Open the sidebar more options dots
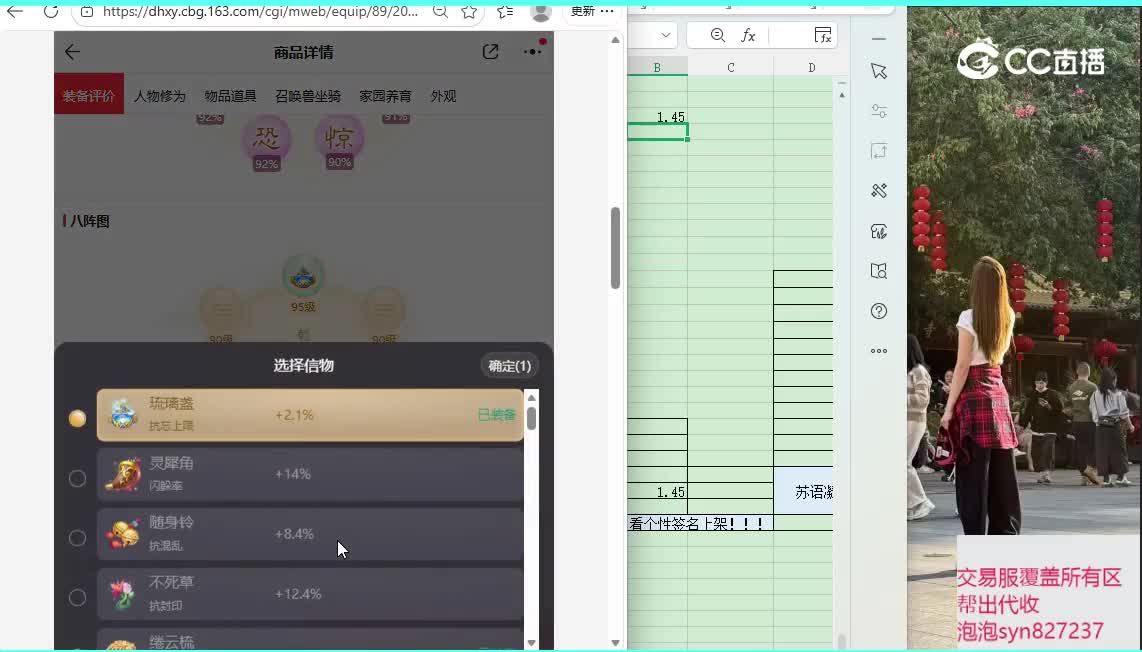1142x652 pixels. 879,350
